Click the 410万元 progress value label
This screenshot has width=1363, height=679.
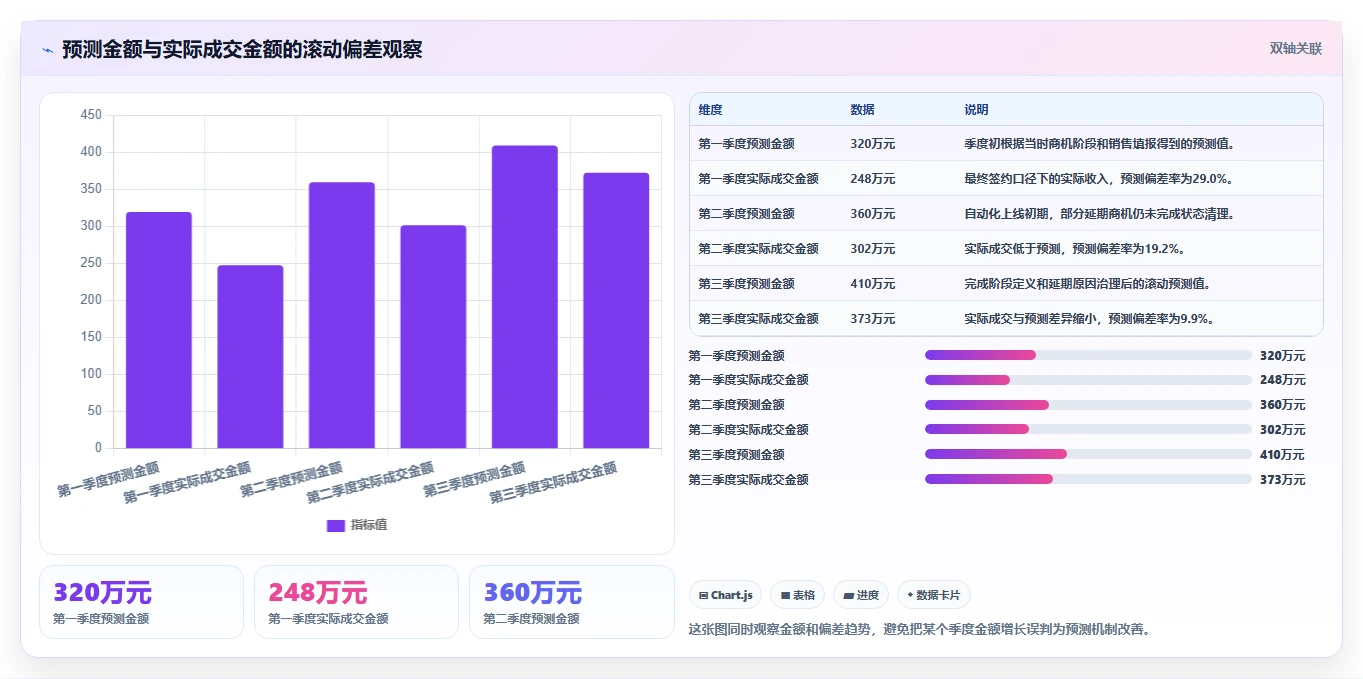(x=1283, y=455)
